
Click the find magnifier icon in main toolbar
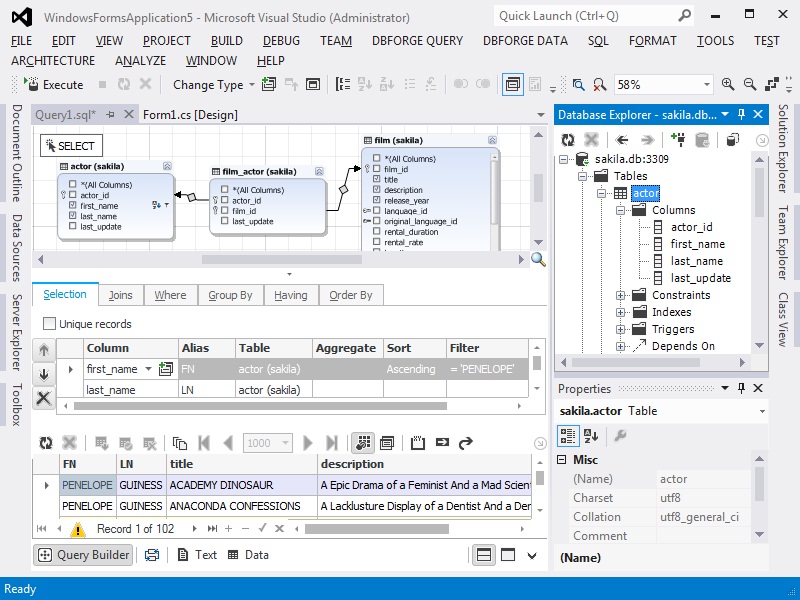578,84
